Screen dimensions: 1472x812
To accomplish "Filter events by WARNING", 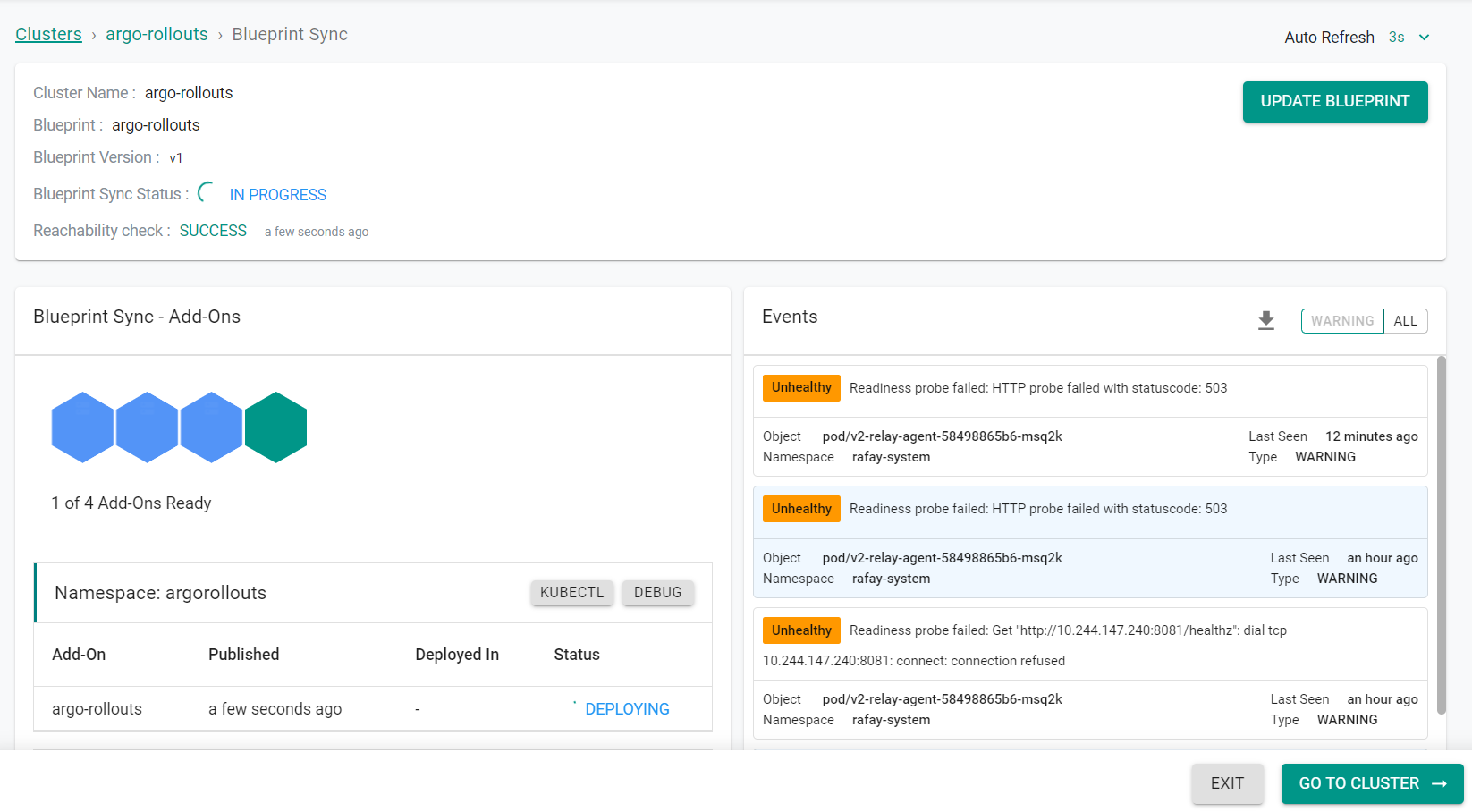I will (1341, 321).
